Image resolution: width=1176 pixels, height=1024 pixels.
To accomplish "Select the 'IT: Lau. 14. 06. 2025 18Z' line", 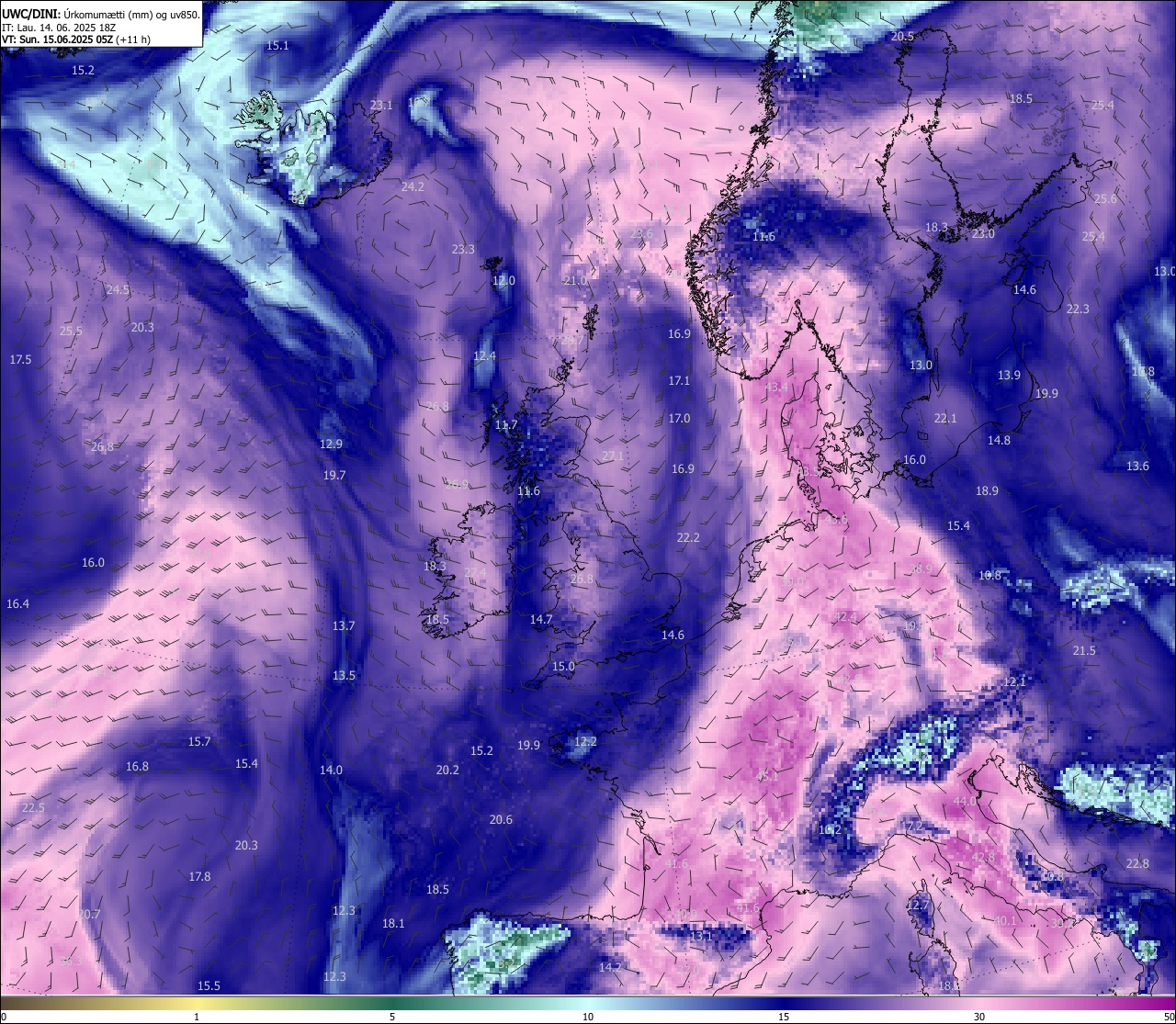I will point(59,28).
